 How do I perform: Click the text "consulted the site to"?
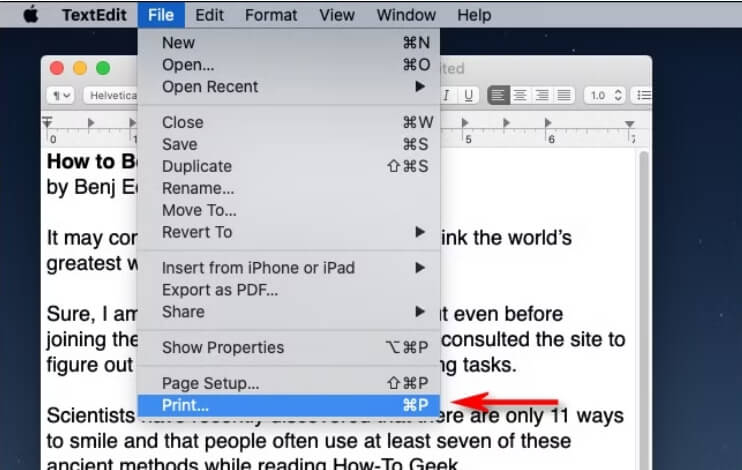click(x=533, y=339)
